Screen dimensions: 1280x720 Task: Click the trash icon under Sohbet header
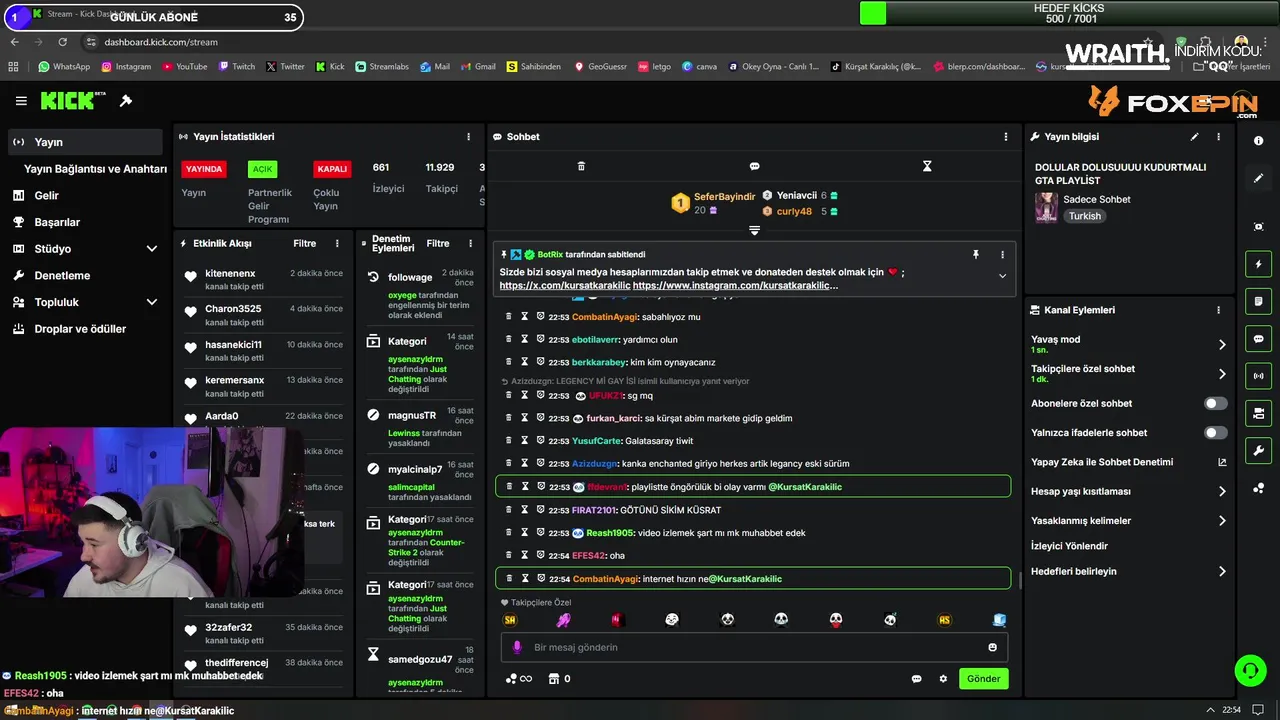581,166
